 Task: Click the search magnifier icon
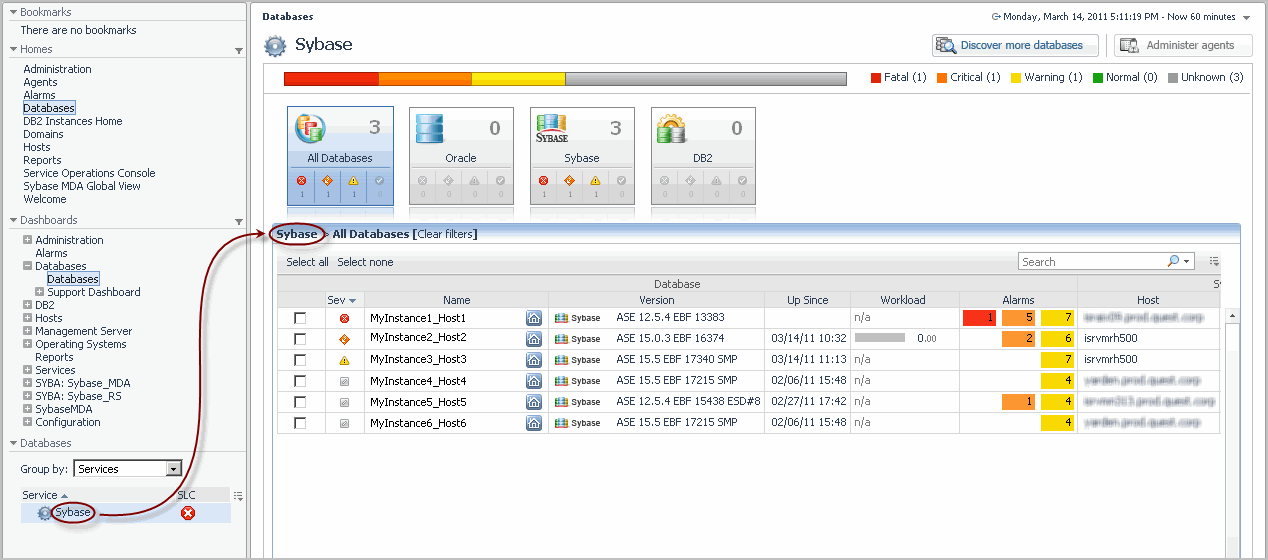coord(1173,262)
